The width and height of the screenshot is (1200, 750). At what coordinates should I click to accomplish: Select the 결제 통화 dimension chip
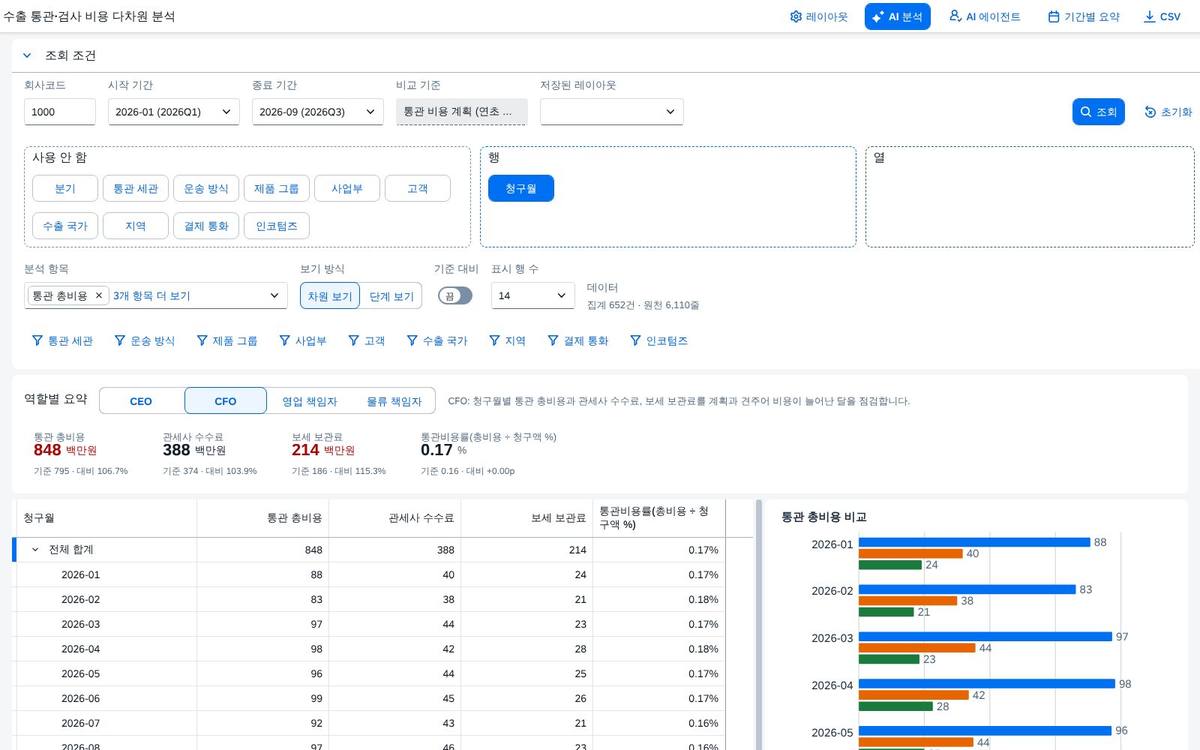click(x=205, y=226)
